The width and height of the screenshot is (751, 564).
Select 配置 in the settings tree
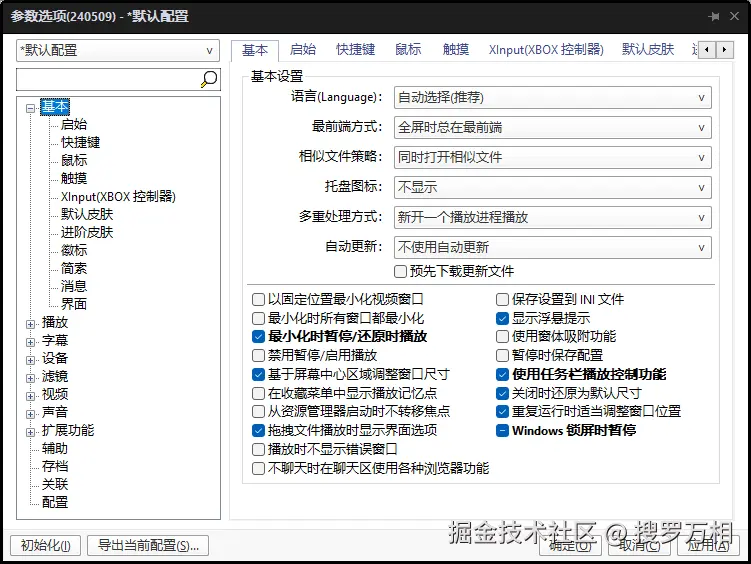(55, 503)
